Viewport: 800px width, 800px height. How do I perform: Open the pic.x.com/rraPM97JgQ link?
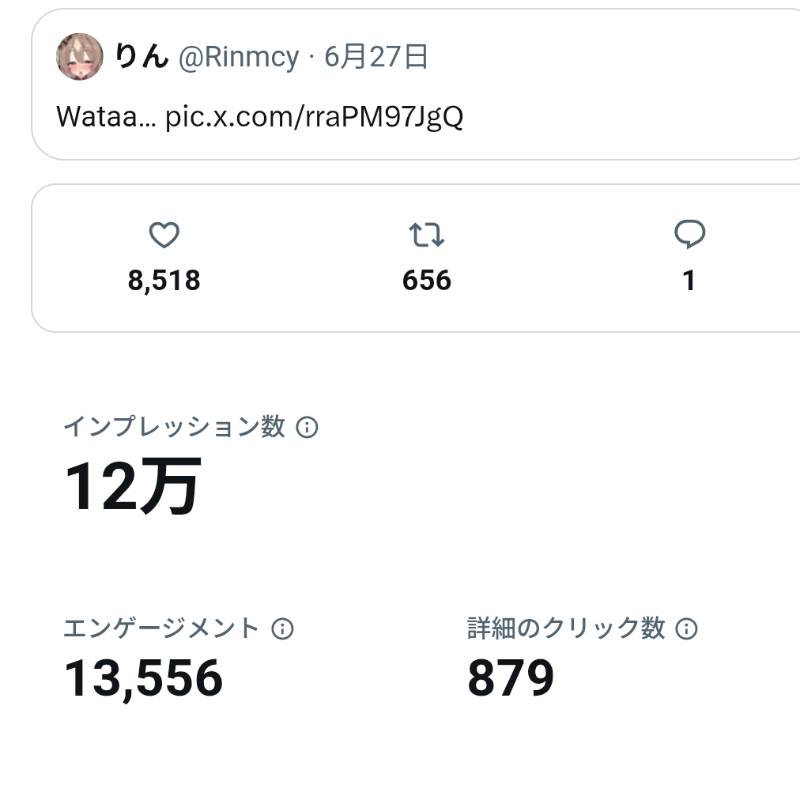[314, 117]
